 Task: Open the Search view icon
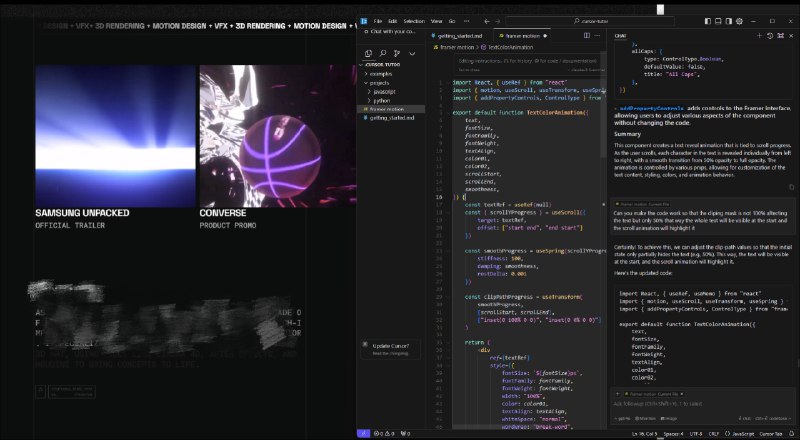[x=383, y=53]
